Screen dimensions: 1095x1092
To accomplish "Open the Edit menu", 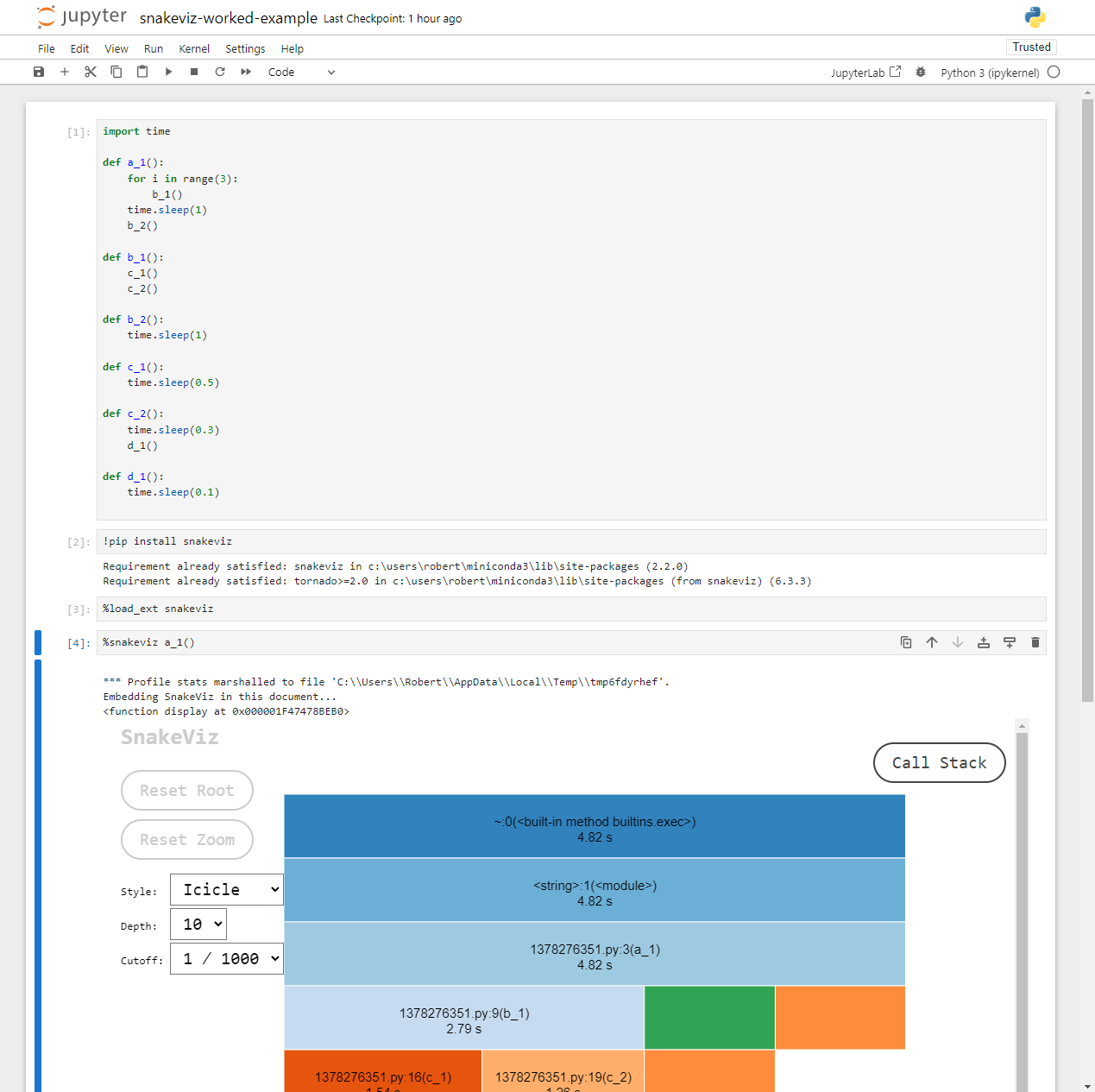I will coord(79,49).
